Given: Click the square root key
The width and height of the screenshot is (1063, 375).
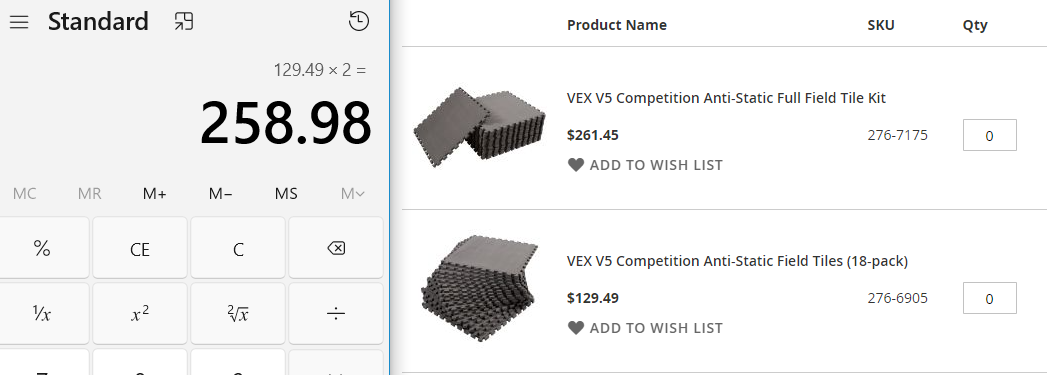Looking at the screenshot, I should point(238,313).
